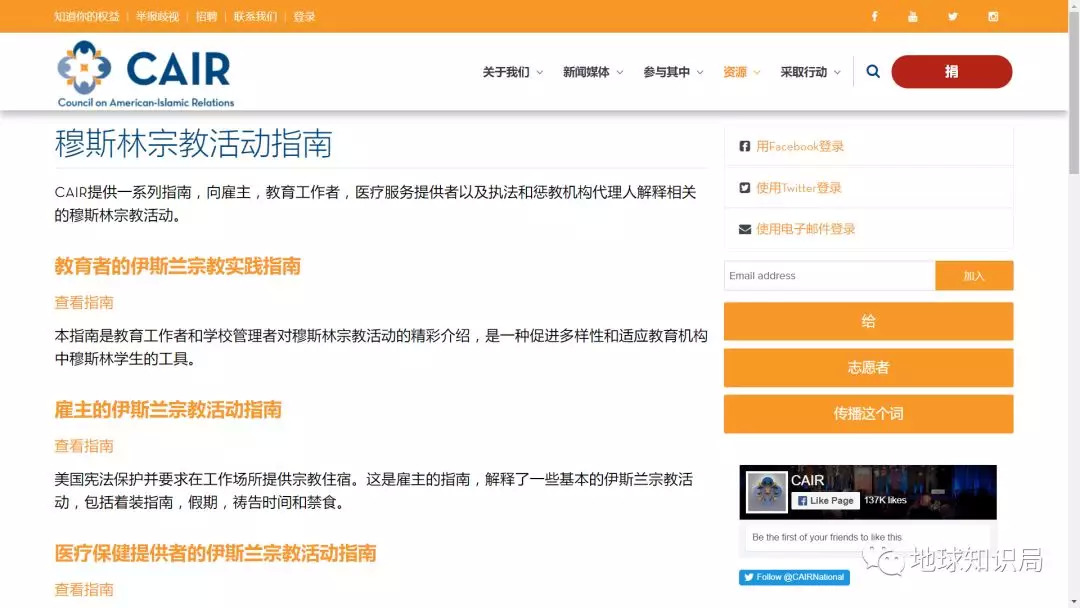Image resolution: width=1080 pixels, height=608 pixels.
Task: Open the 新闻媒体 menu
Action: coord(586,72)
